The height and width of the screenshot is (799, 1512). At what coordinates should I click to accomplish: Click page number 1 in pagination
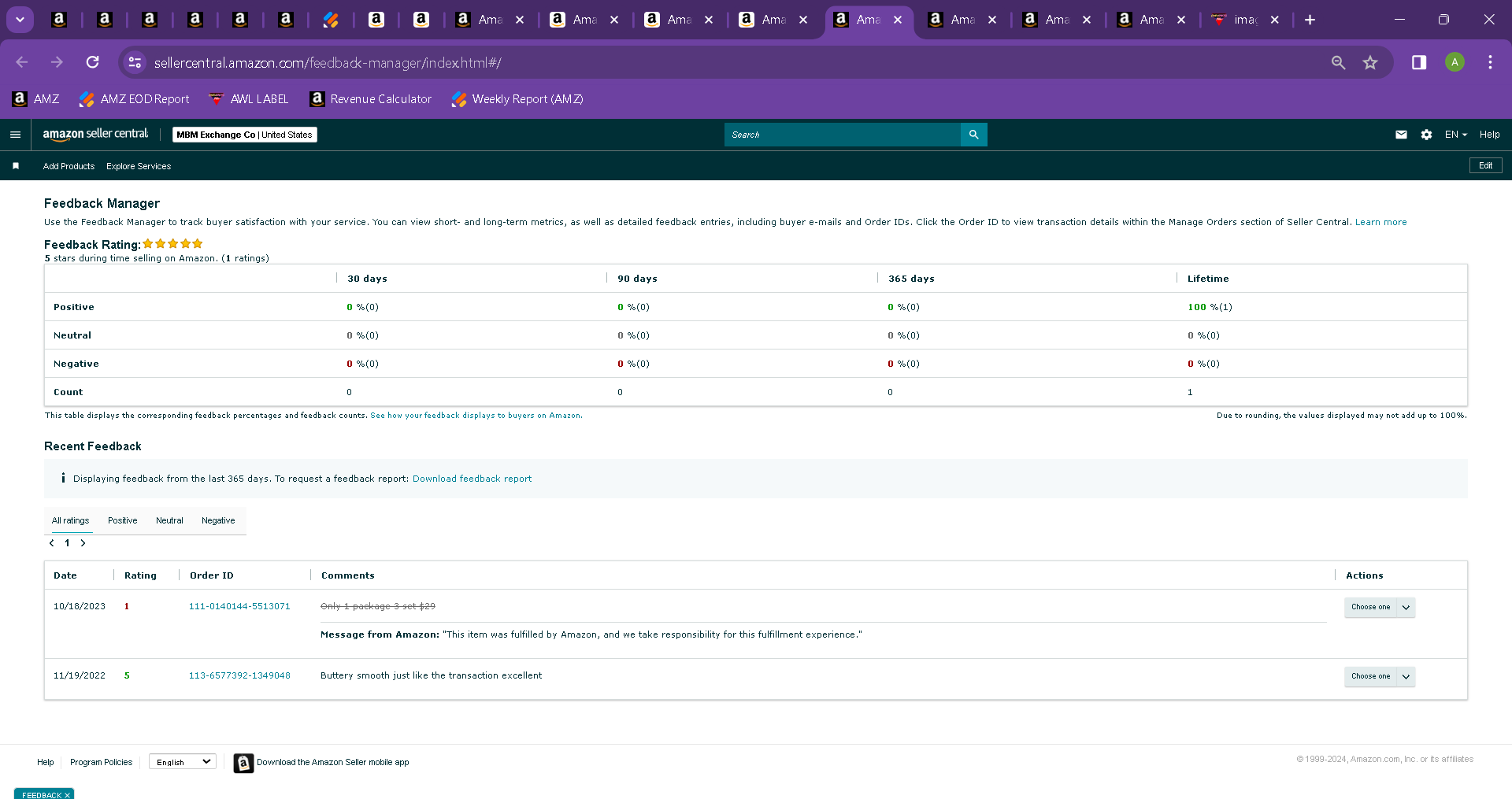(x=67, y=543)
